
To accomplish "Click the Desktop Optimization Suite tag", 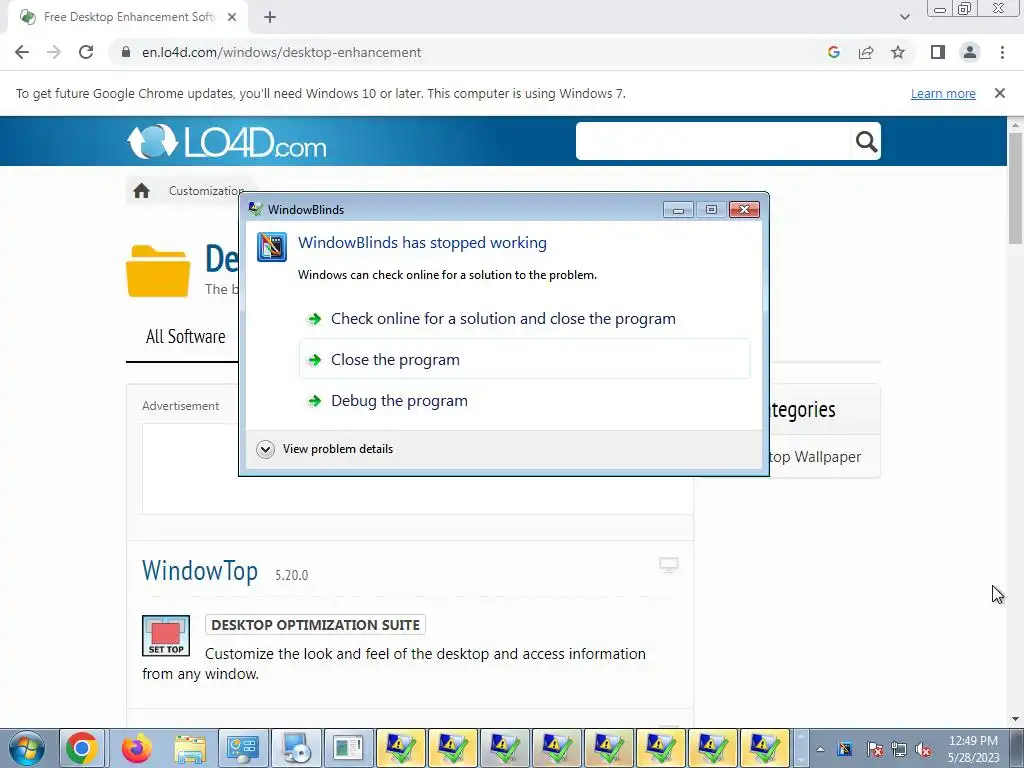I will (x=315, y=625).
